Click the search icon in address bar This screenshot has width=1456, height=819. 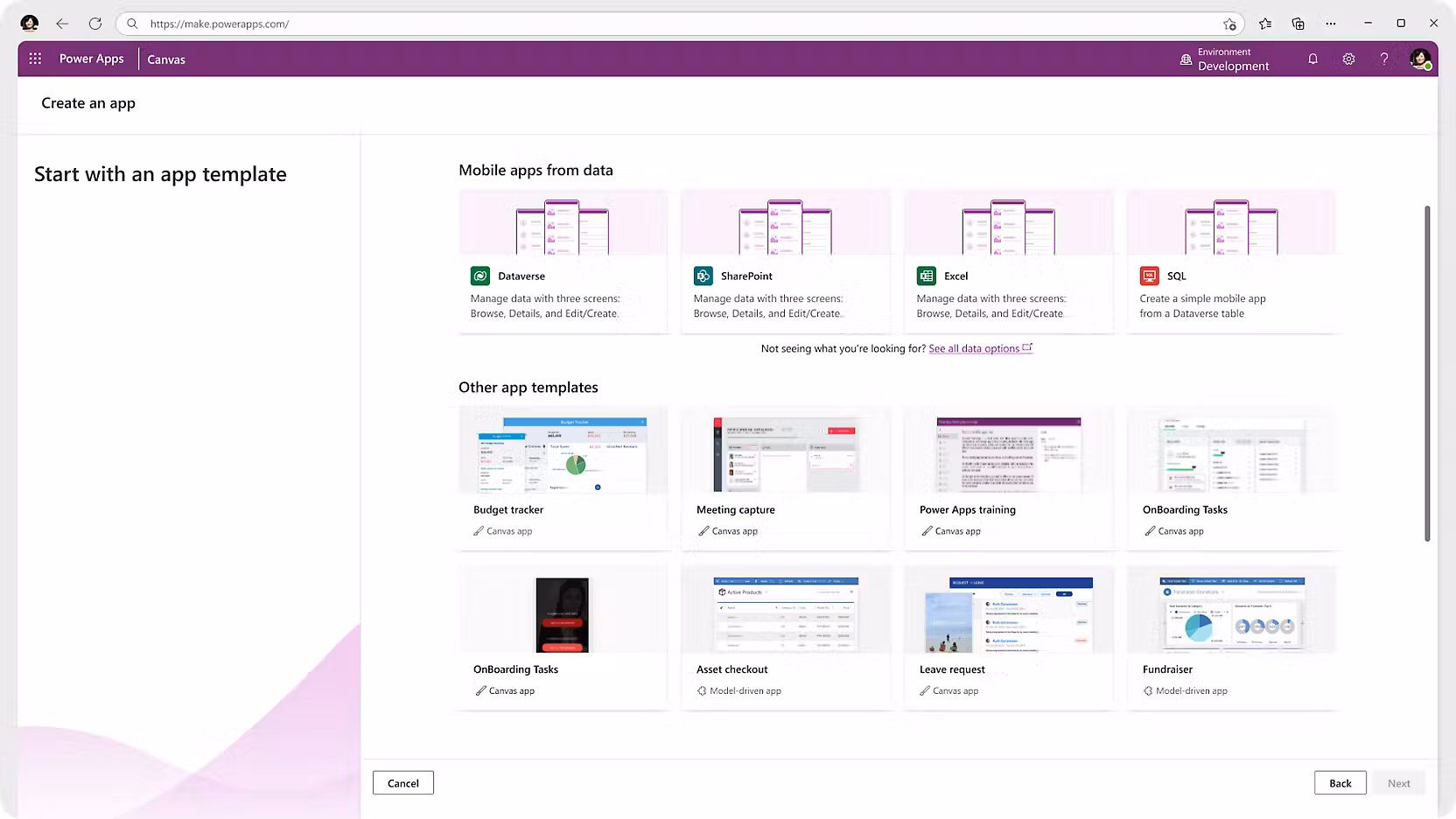[132, 24]
